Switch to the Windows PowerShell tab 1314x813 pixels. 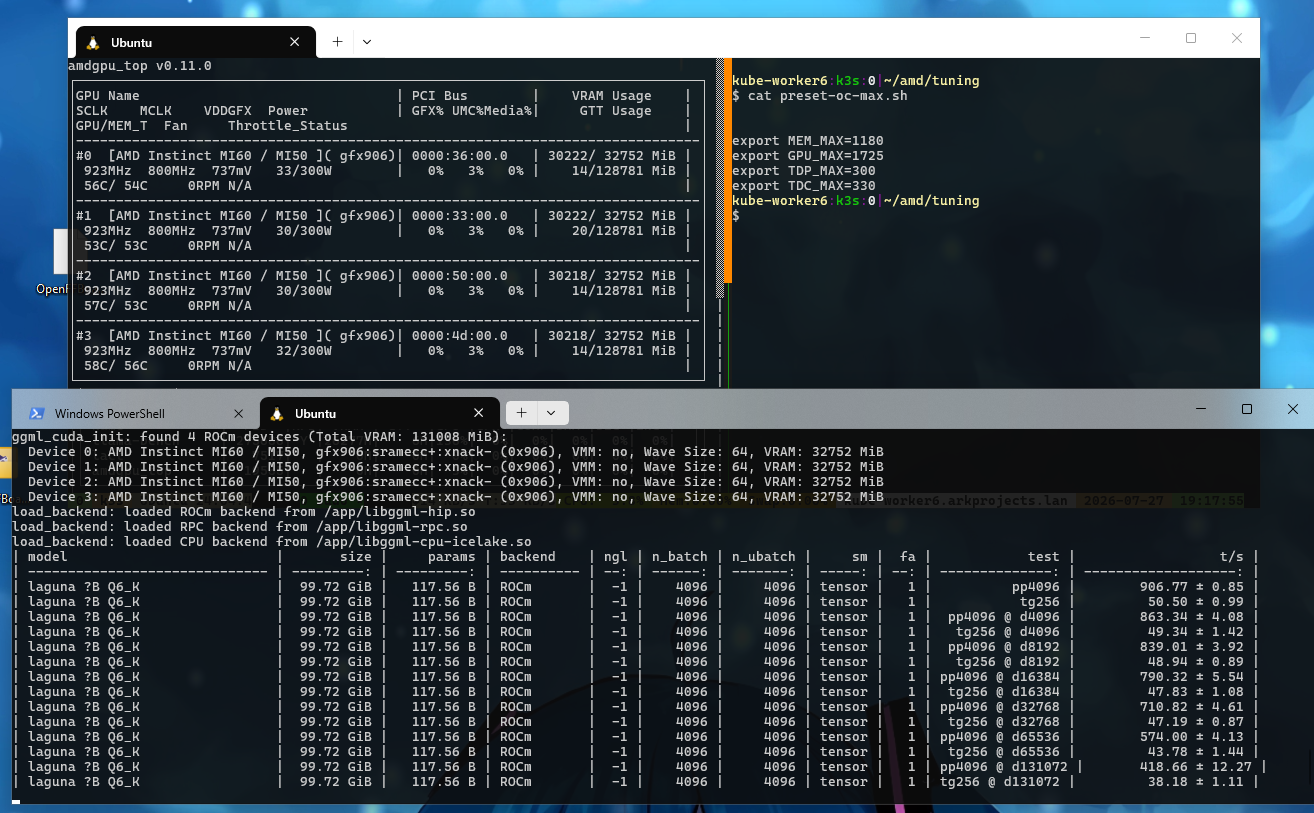pos(137,413)
